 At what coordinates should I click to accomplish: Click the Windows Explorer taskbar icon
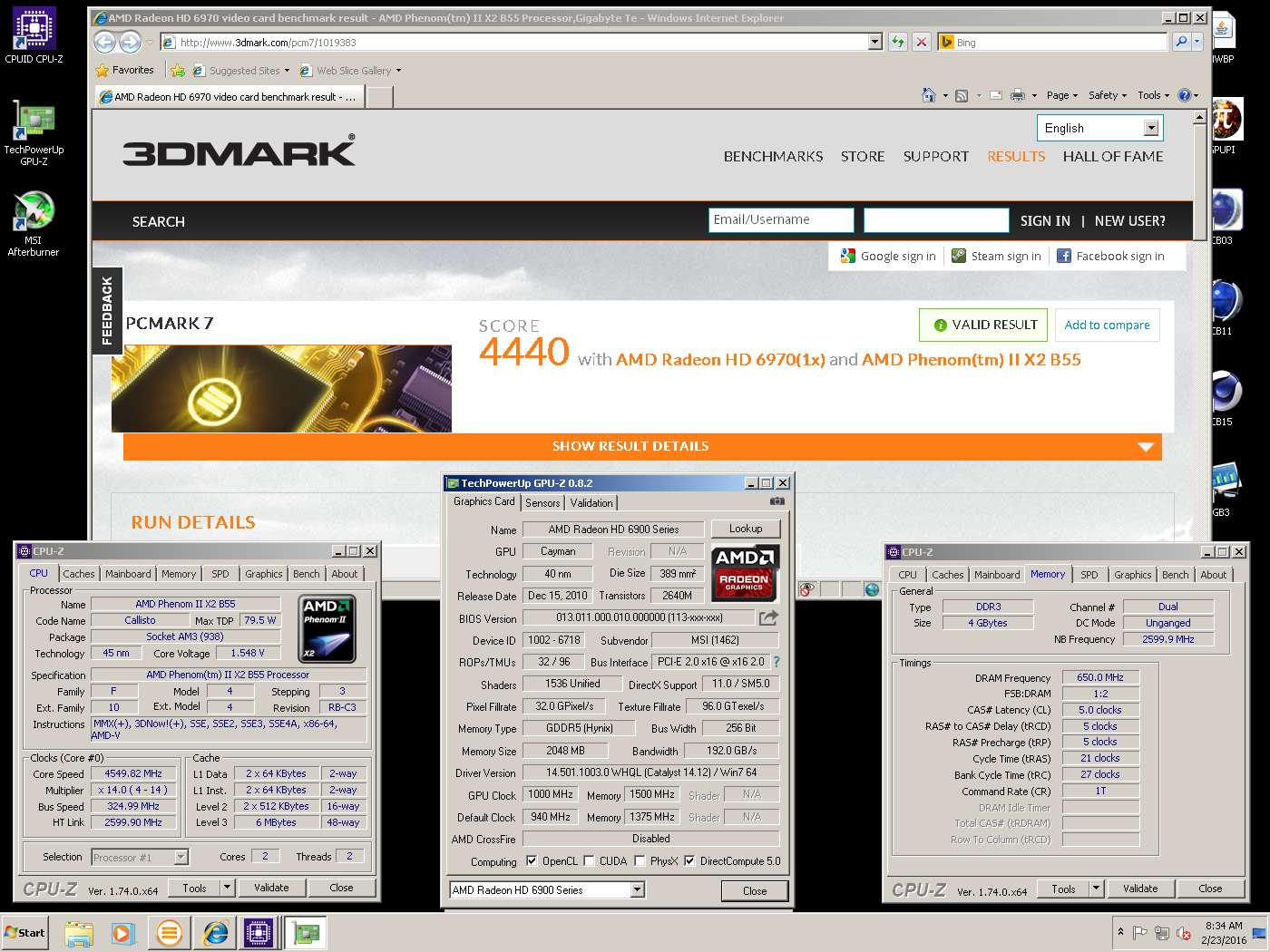coord(79,932)
